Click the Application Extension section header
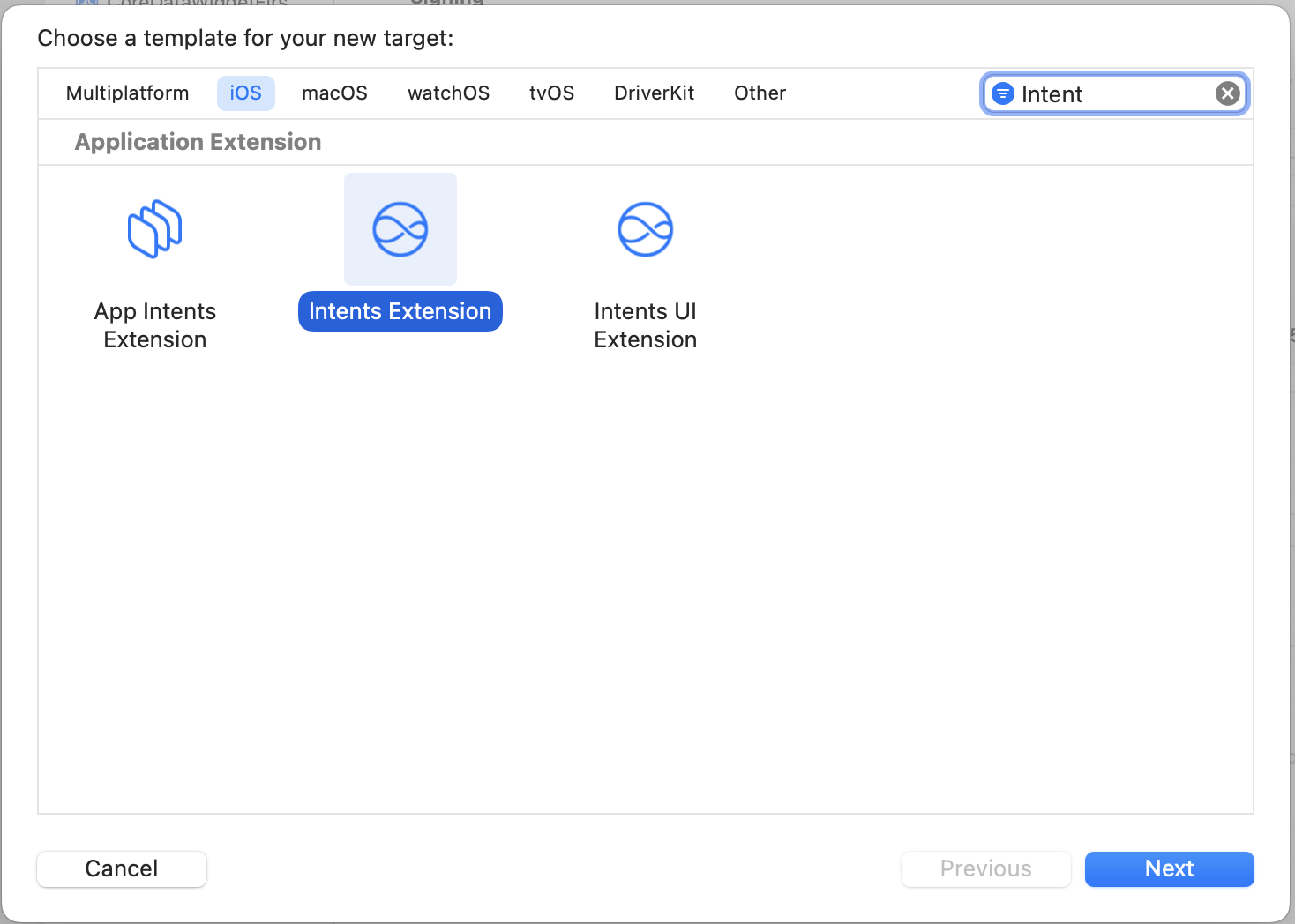The height and width of the screenshot is (924, 1295). point(198,141)
